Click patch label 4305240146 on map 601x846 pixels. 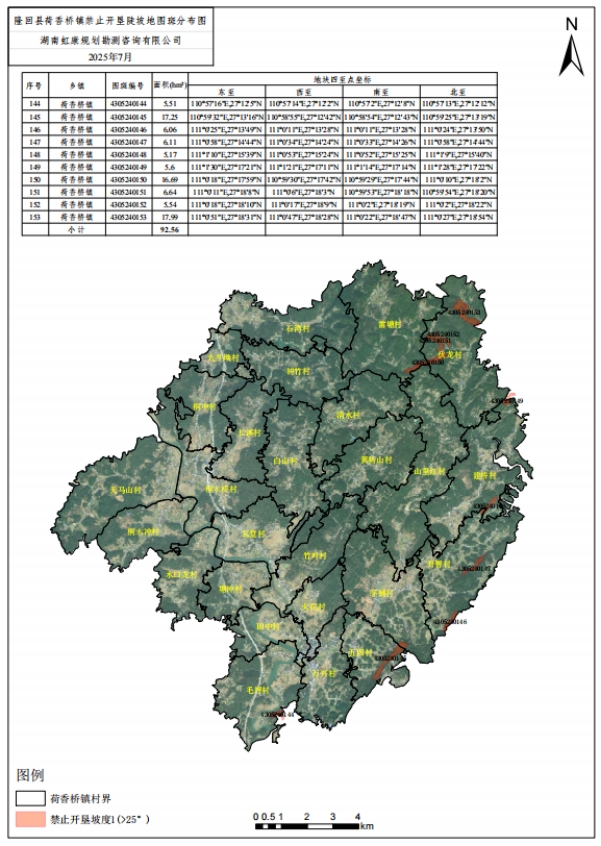[451, 622]
